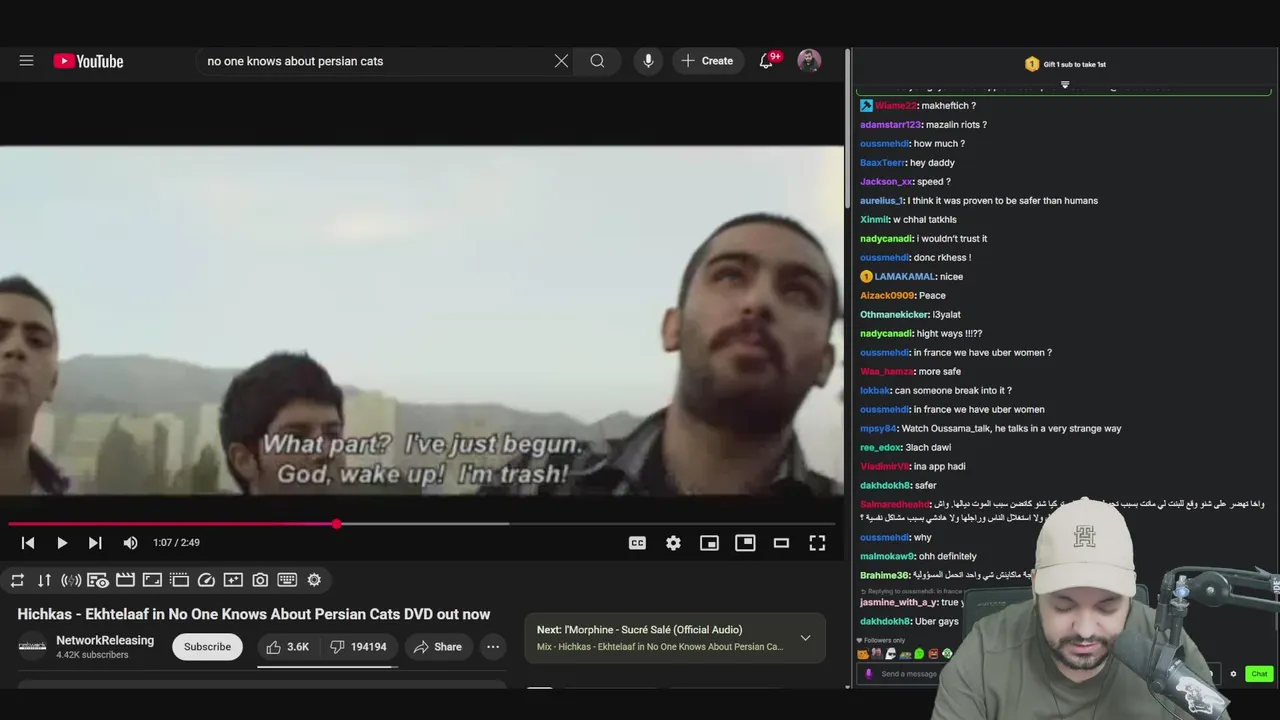Viewport: 1280px width, 720px height.
Task: Skip to previous video
Action: [x=28, y=543]
